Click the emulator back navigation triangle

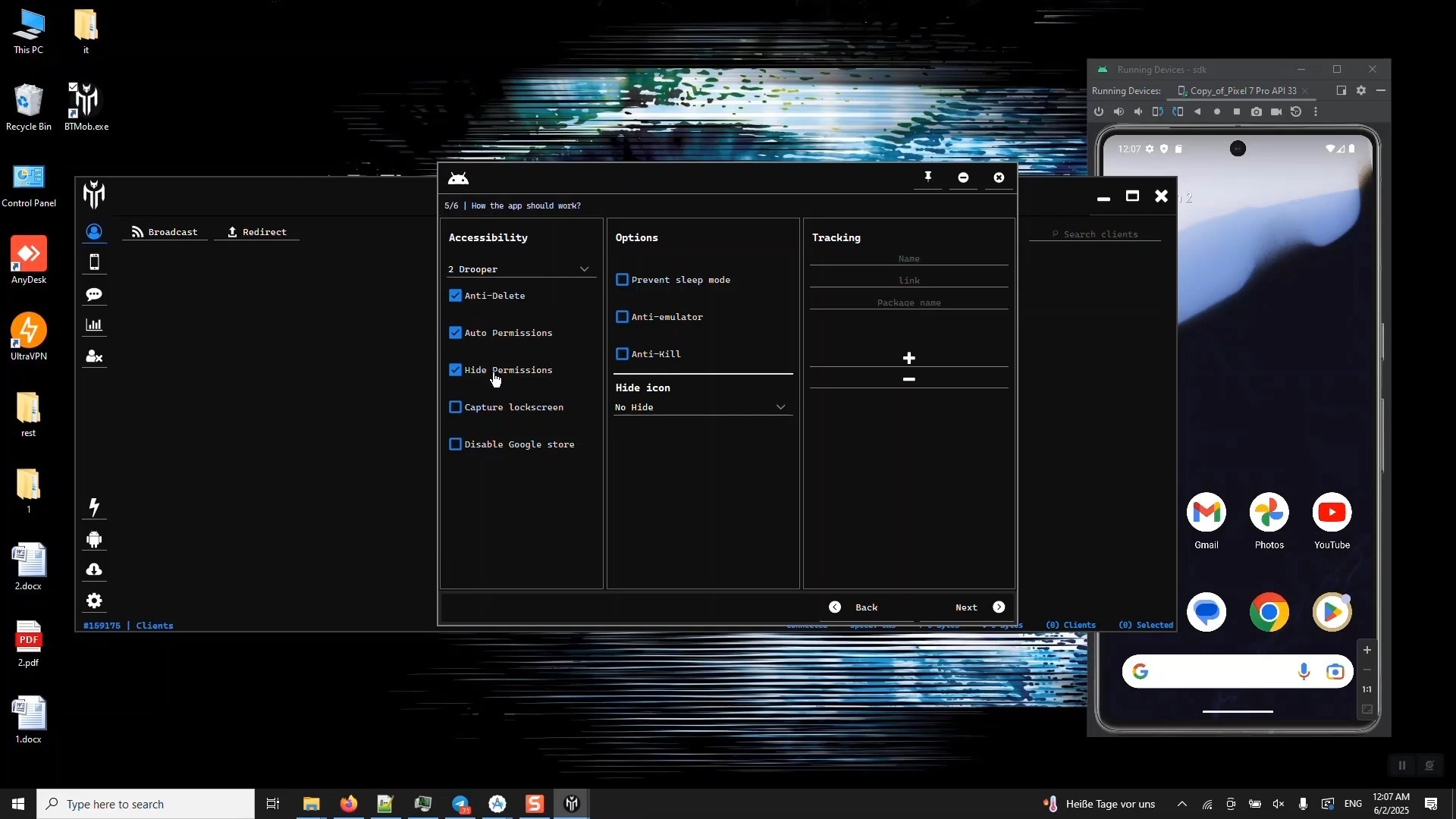pos(1197,111)
